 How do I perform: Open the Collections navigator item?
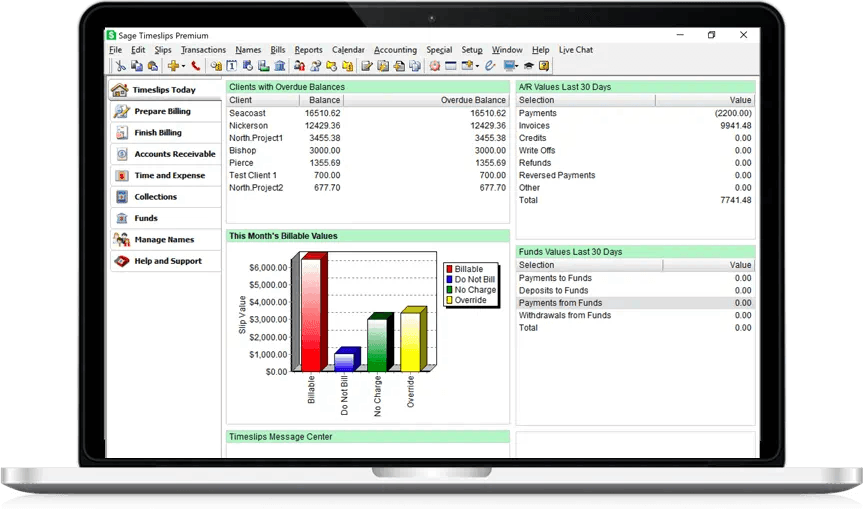click(166, 197)
